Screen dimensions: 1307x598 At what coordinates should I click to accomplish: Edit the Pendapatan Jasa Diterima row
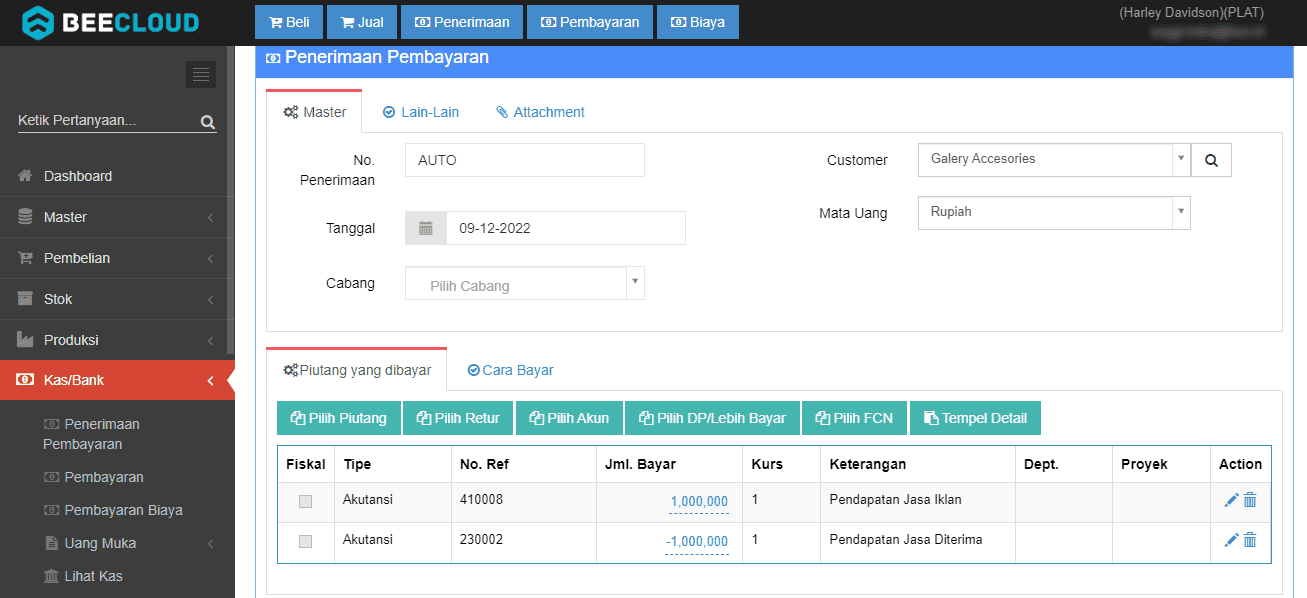(1232, 540)
